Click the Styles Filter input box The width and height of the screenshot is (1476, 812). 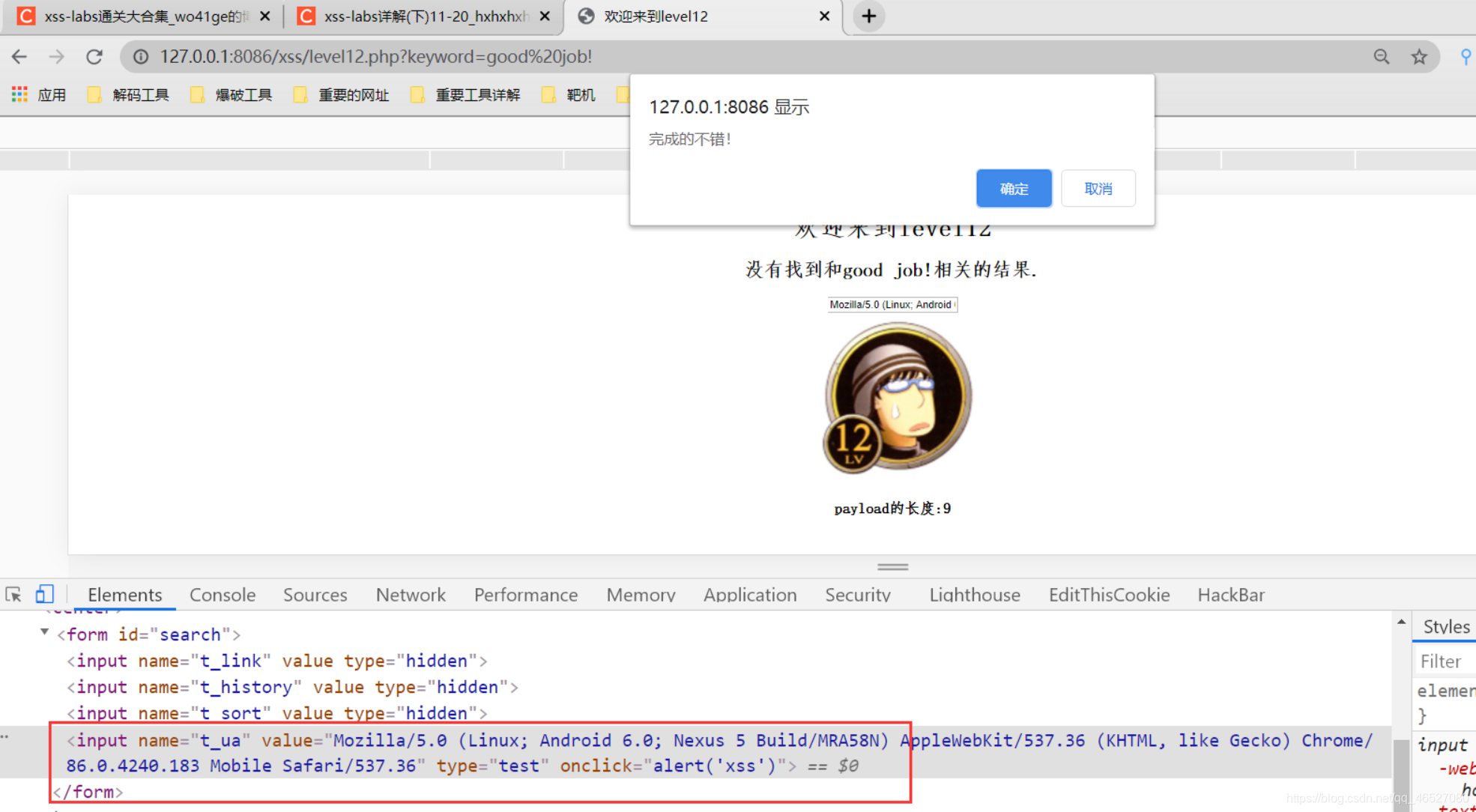point(1446,661)
